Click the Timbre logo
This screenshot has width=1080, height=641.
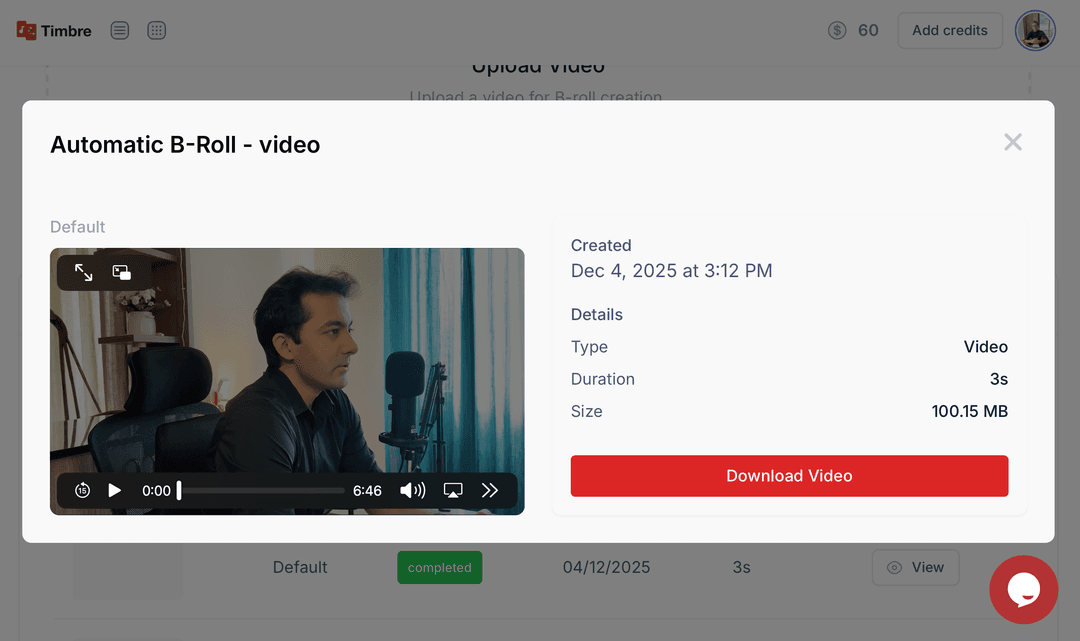coord(53,30)
